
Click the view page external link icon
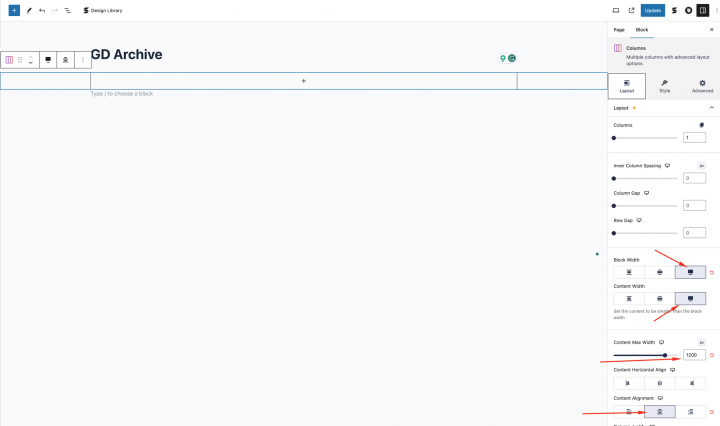coord(631,10)
